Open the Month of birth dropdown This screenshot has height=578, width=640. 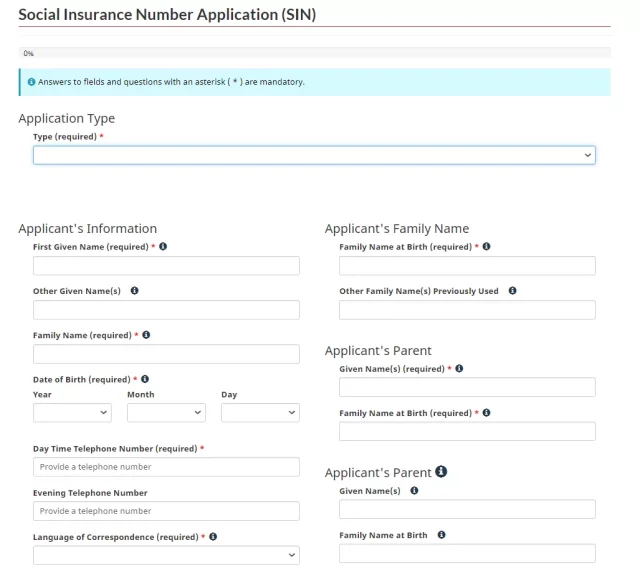(166, 412)
